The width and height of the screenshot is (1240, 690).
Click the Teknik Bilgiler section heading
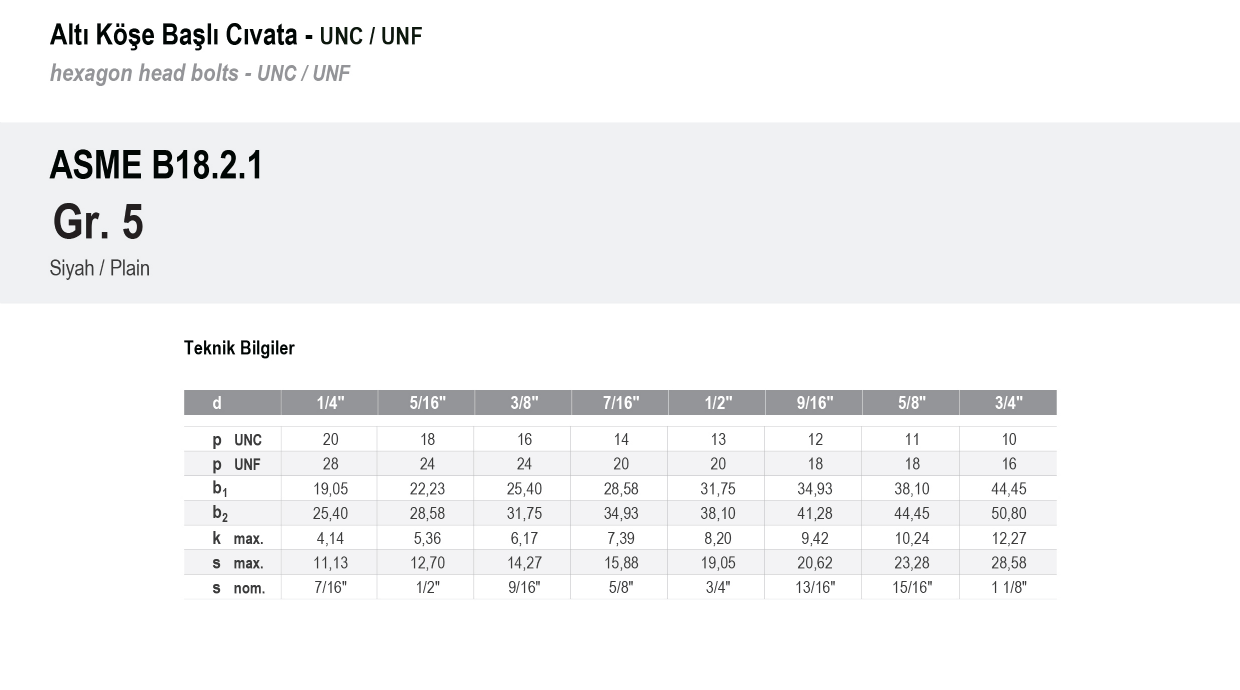click(239, 348)
